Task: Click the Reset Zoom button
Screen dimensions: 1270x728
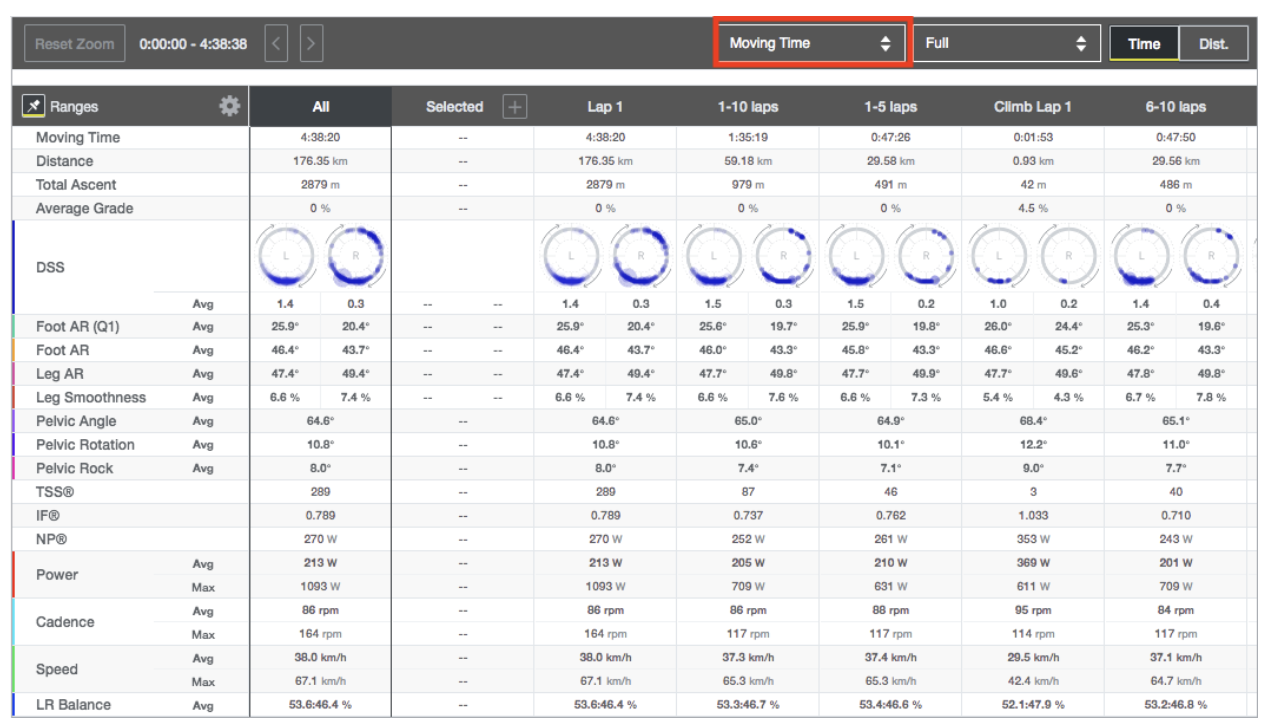Action: point(75,44)
